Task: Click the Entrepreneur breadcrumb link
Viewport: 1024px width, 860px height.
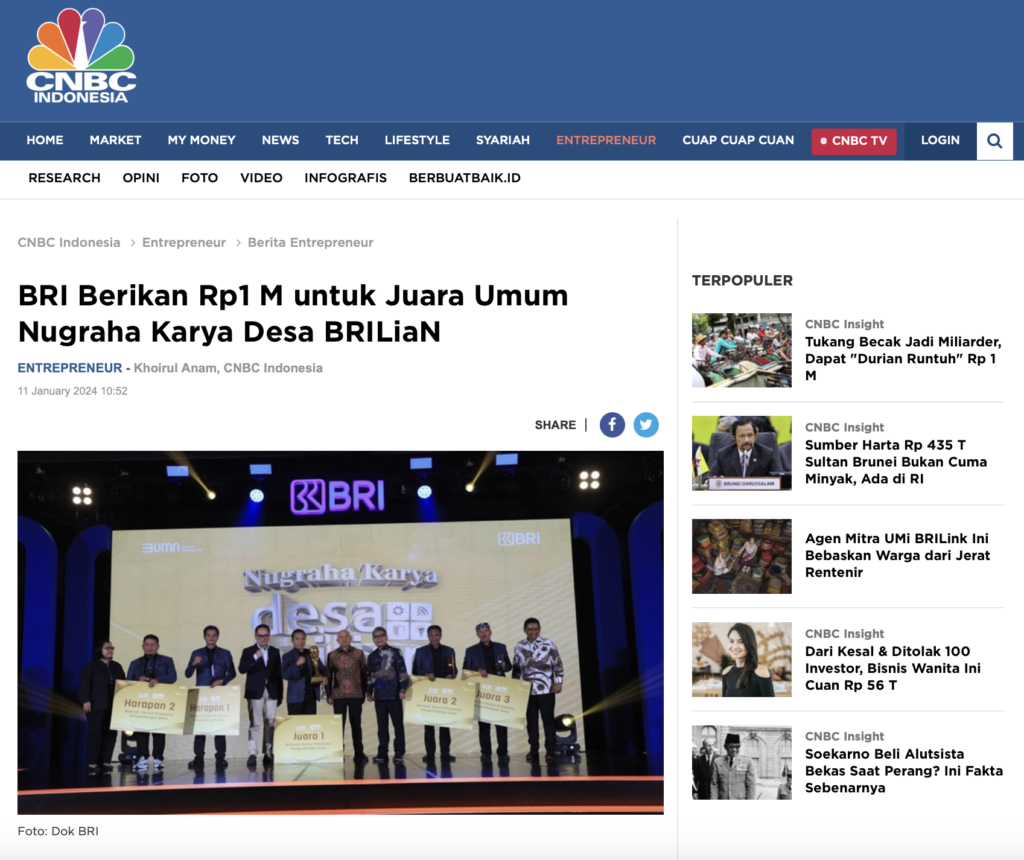Action: [184, 243]
